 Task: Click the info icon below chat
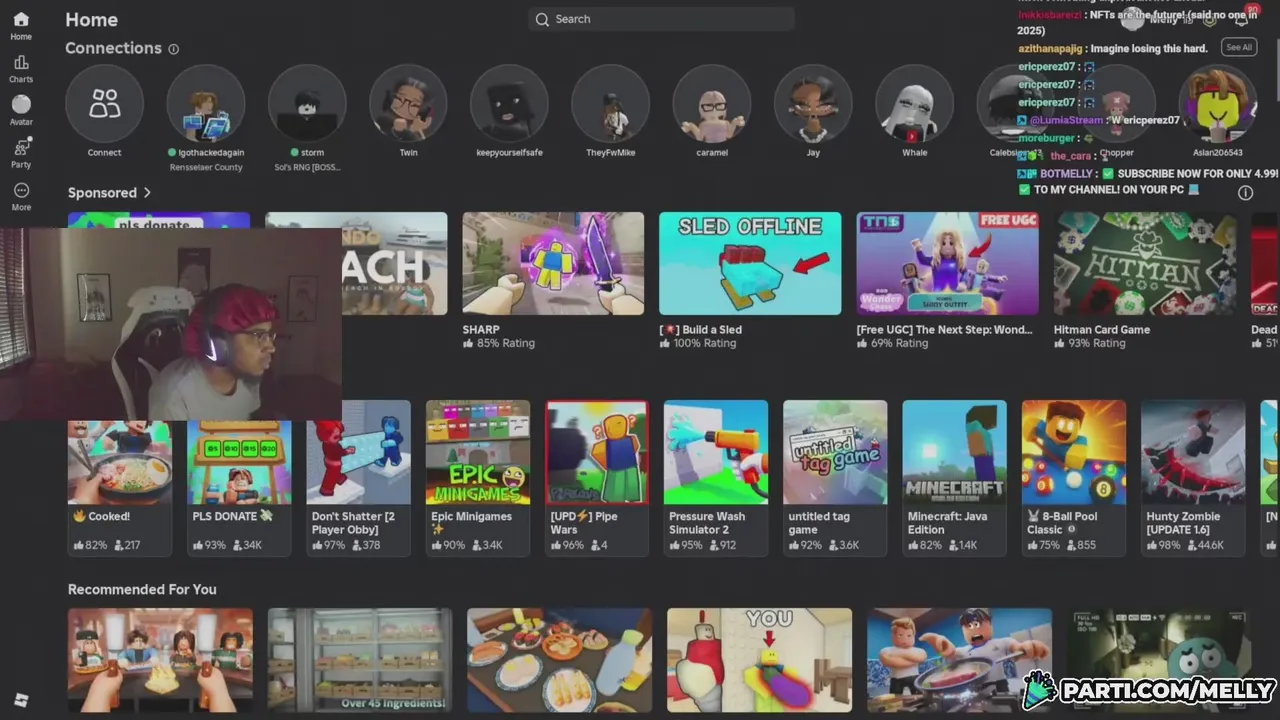tap(1245, 193)
